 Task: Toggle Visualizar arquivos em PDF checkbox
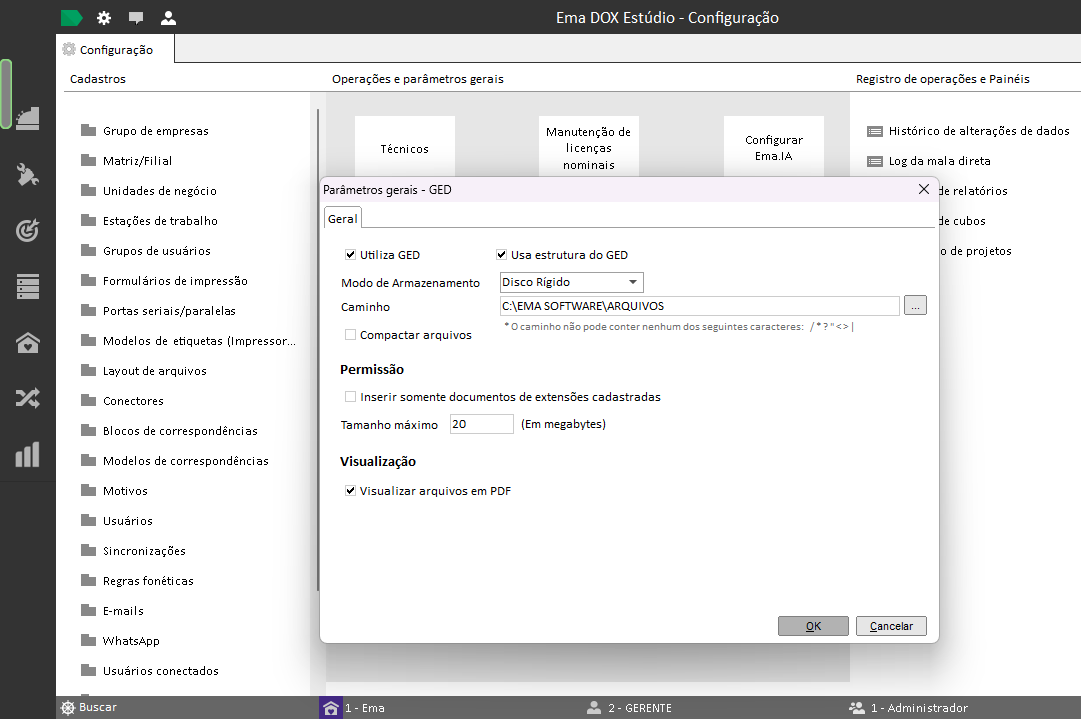click(350, 491)
